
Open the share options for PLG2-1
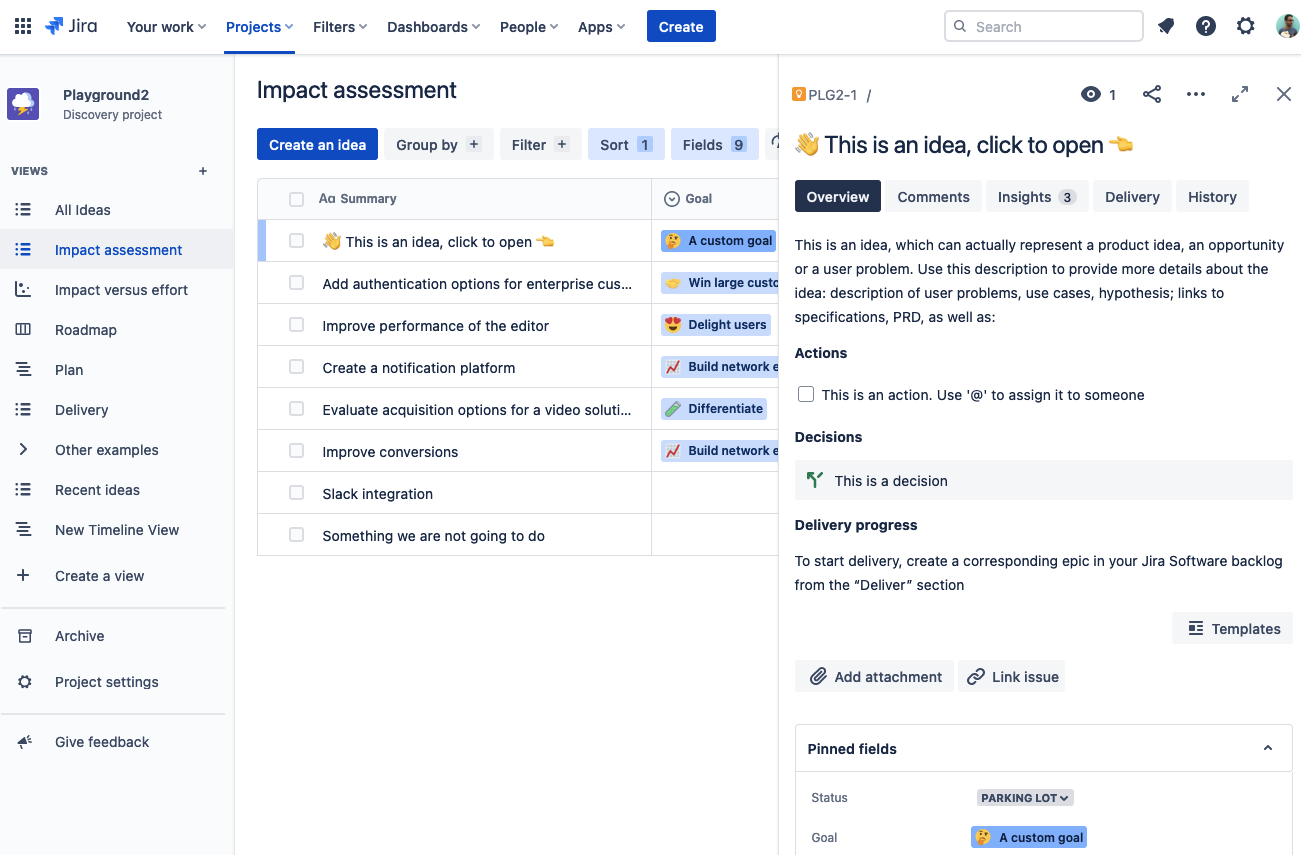point(1152,93)
